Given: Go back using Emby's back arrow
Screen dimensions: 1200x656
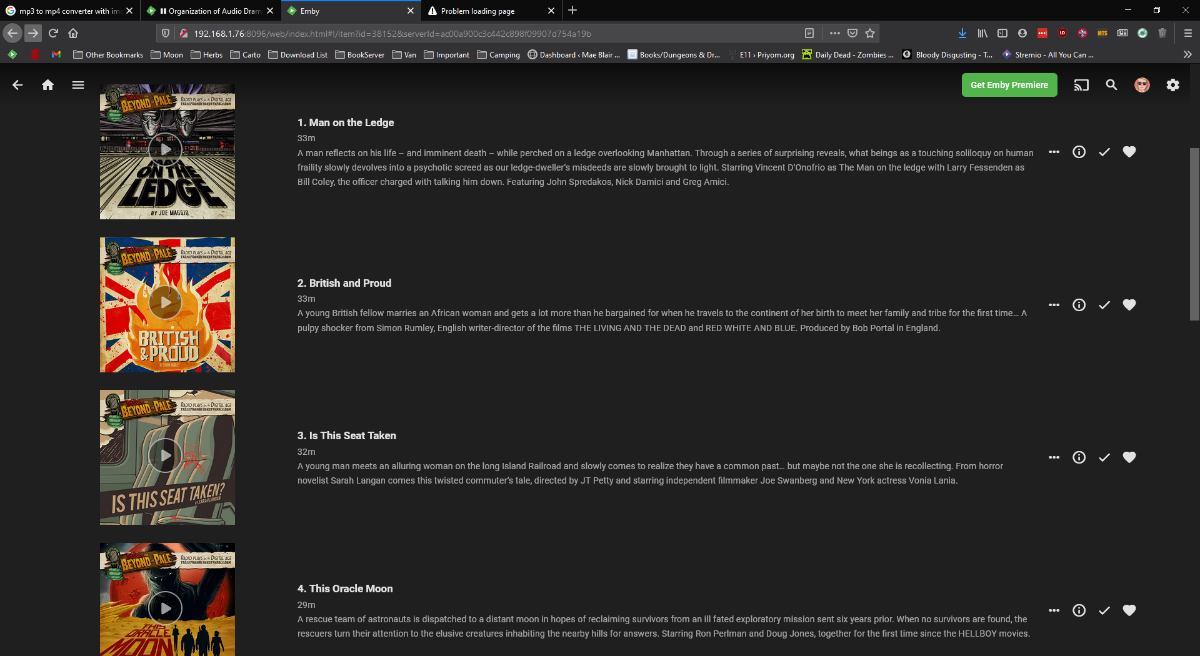Looking at the screenshot, I should pos(17,85).
